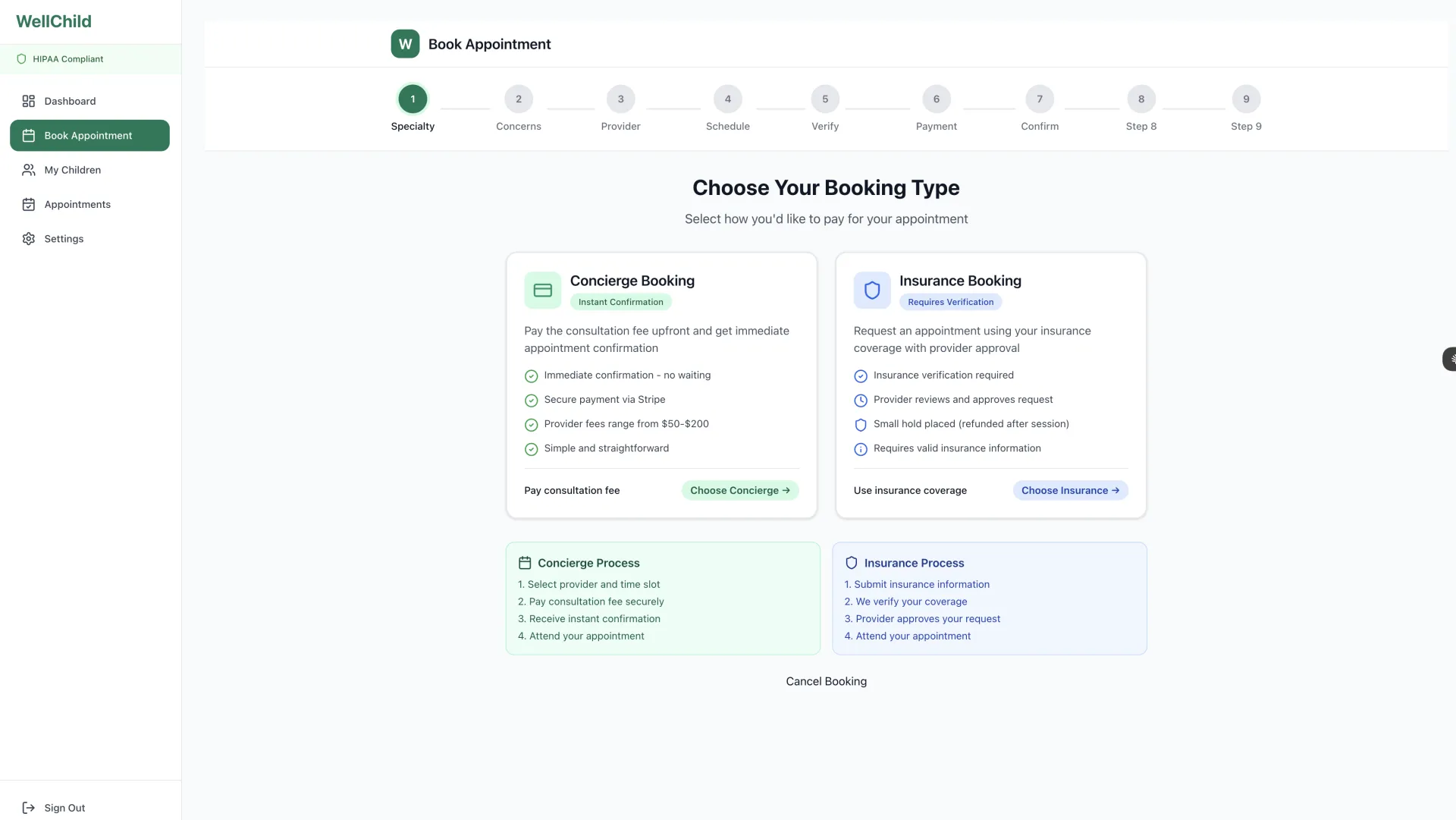The image size is (1456, 820).
Task: Cancel Booking via the link
Action: (x=826, y=681)
